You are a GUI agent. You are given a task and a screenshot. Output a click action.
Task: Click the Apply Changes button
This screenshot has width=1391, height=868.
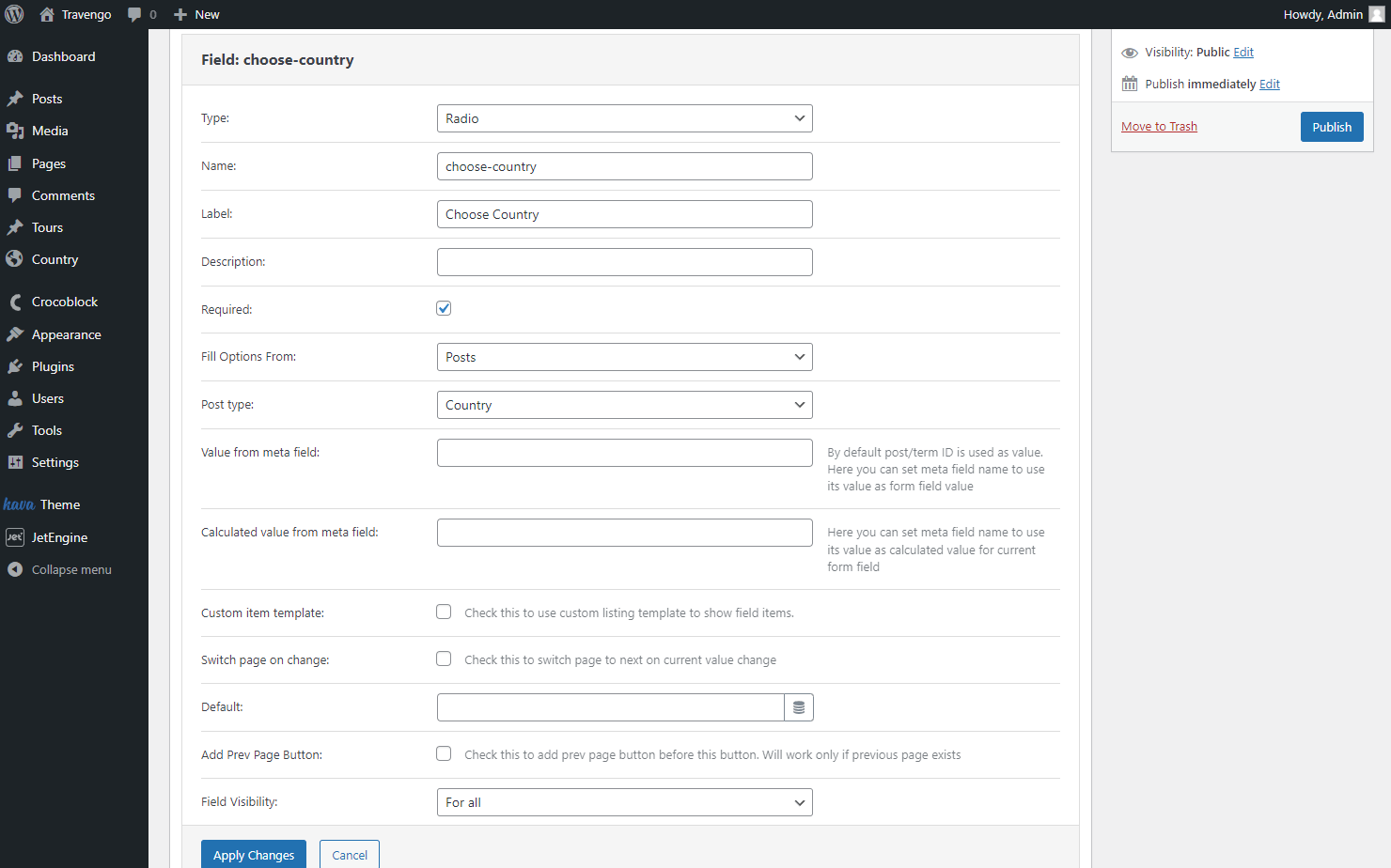point(254,855)
